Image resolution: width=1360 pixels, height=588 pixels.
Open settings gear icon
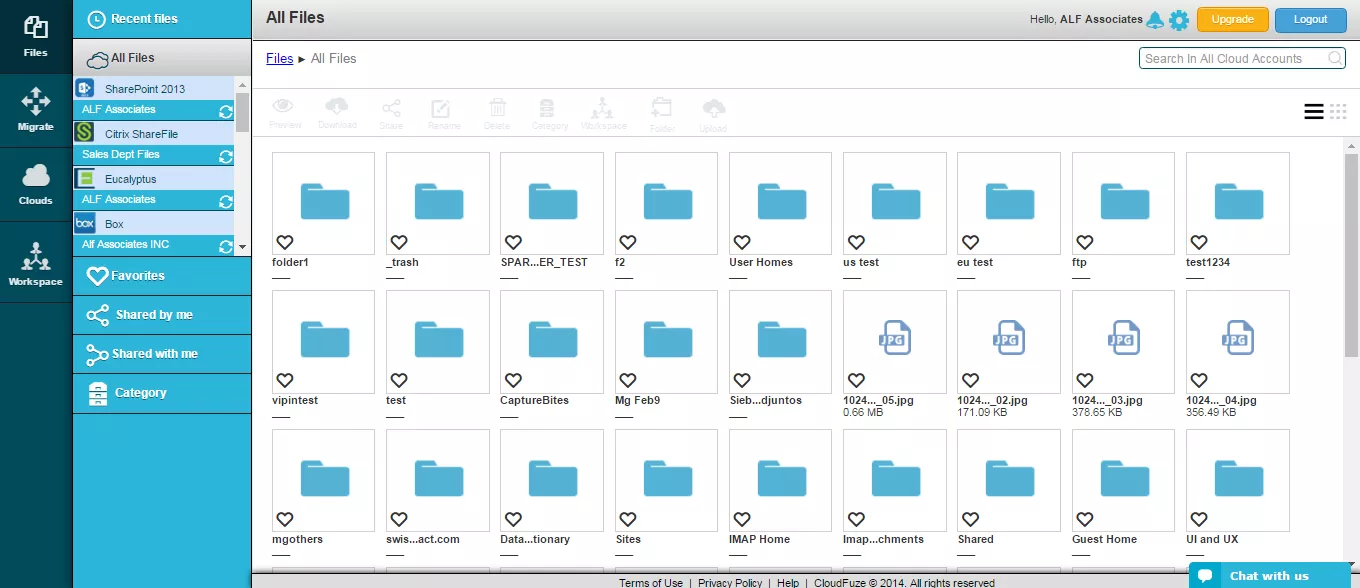coord(1179,19)
